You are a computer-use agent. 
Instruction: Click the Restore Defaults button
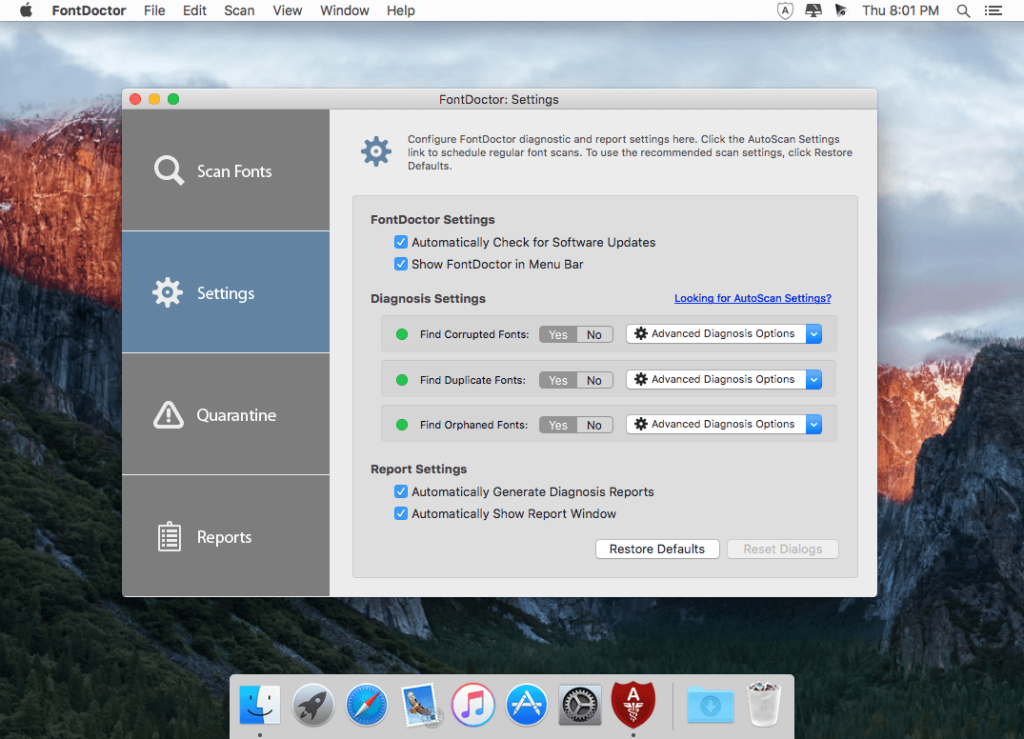657,548
